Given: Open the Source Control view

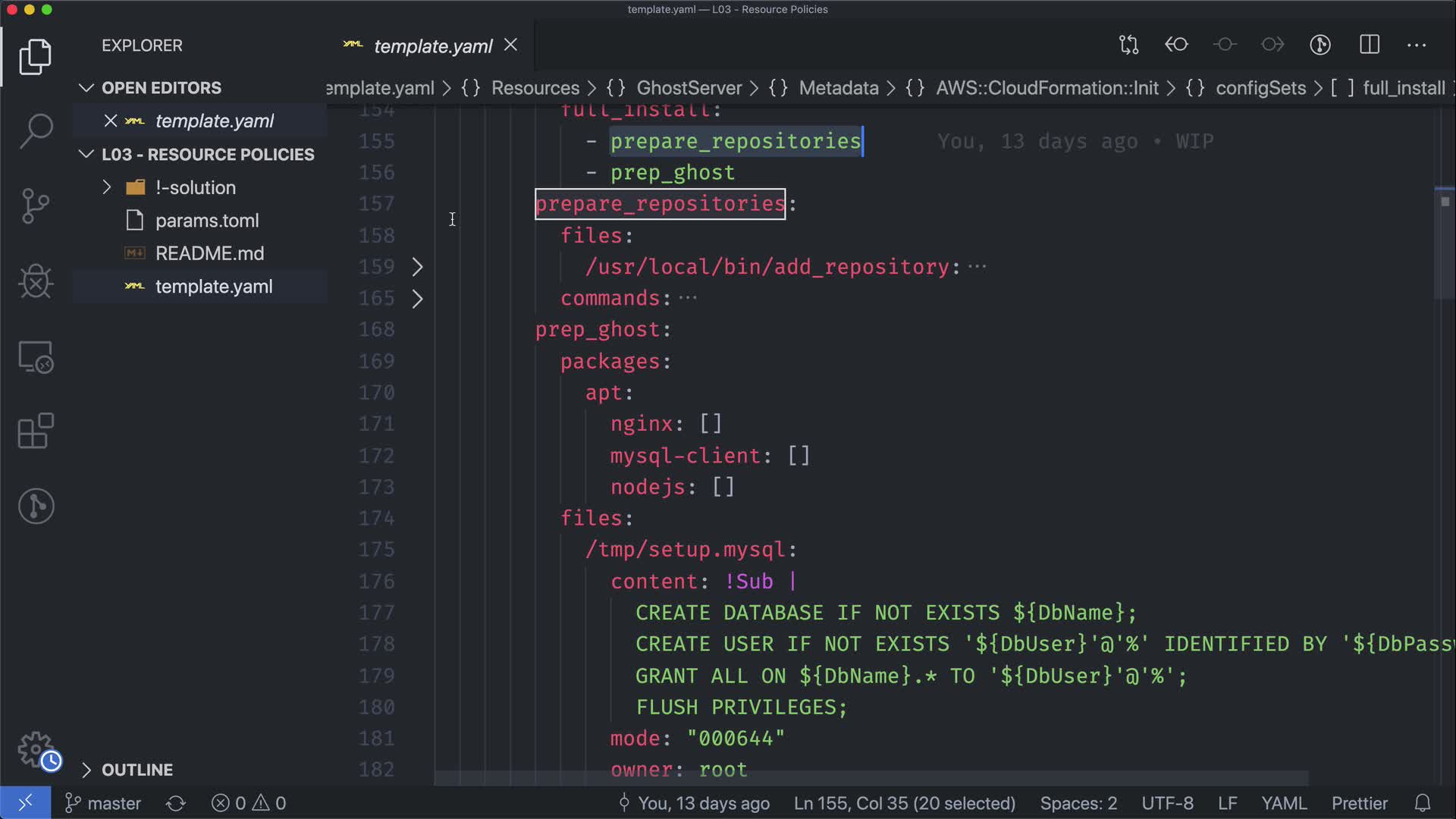Looking at the screenshot, I should point(36,206).
